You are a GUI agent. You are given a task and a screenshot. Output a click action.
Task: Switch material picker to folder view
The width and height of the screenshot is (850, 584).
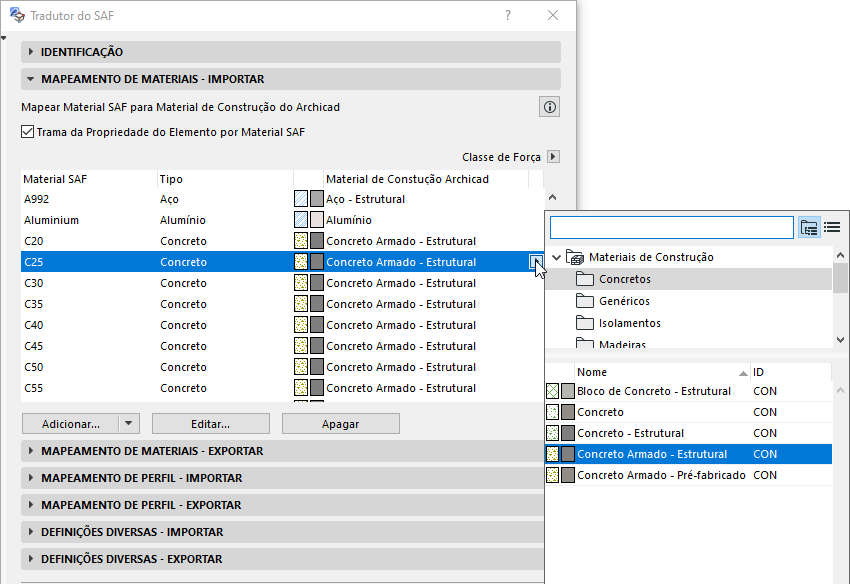(809, 227)
